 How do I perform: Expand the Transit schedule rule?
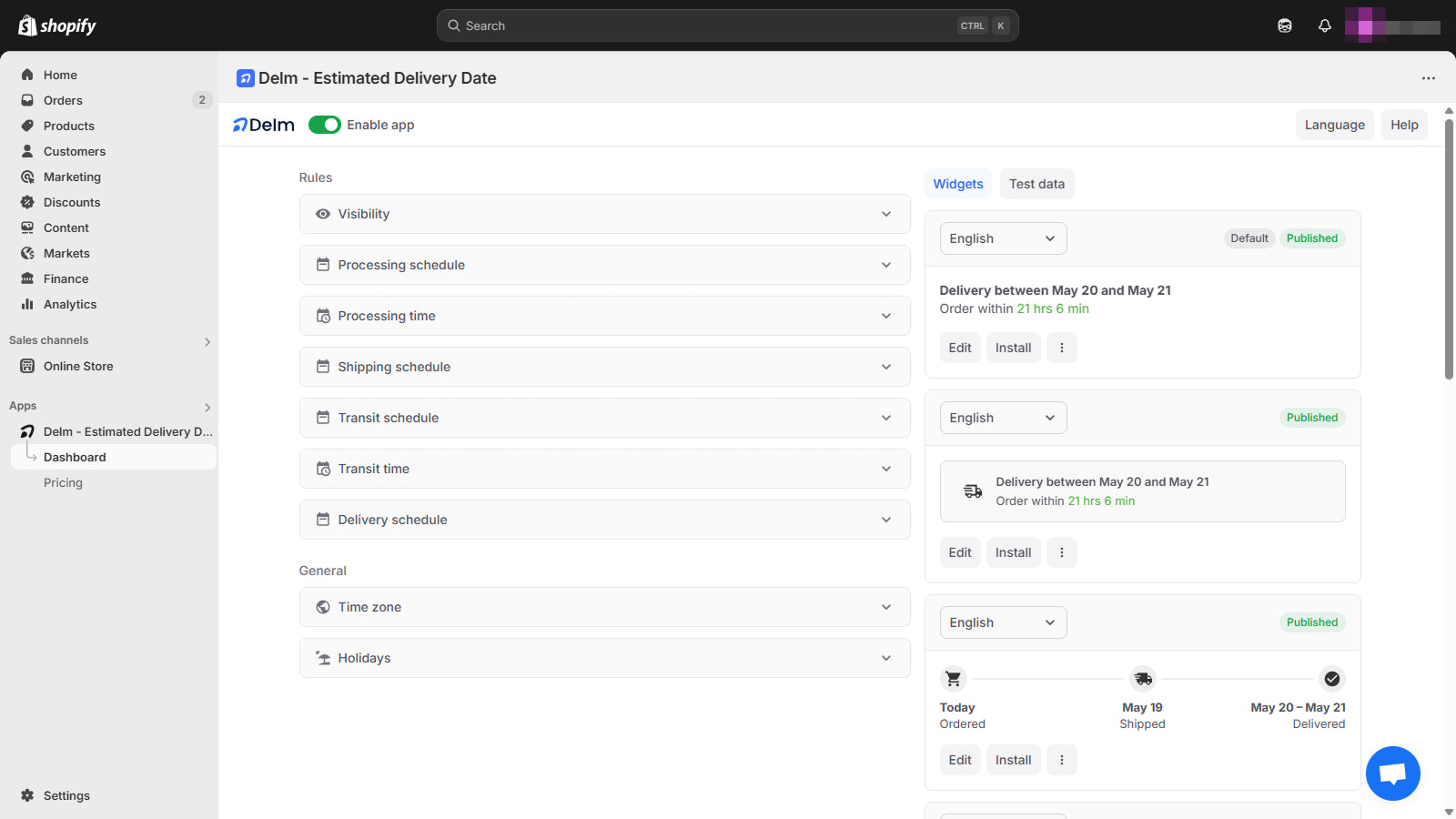click(604, 418)
